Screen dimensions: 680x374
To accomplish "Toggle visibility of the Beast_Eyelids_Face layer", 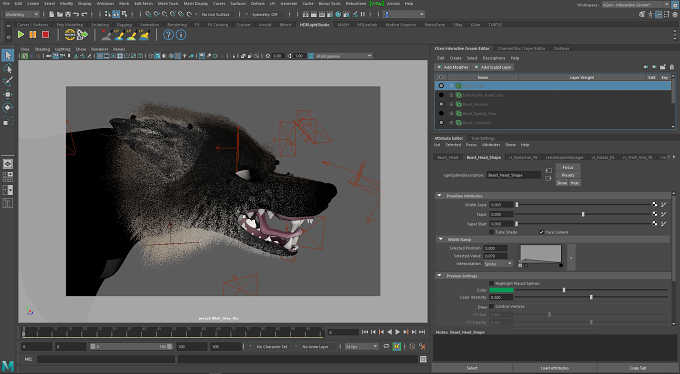I will 441,113.
